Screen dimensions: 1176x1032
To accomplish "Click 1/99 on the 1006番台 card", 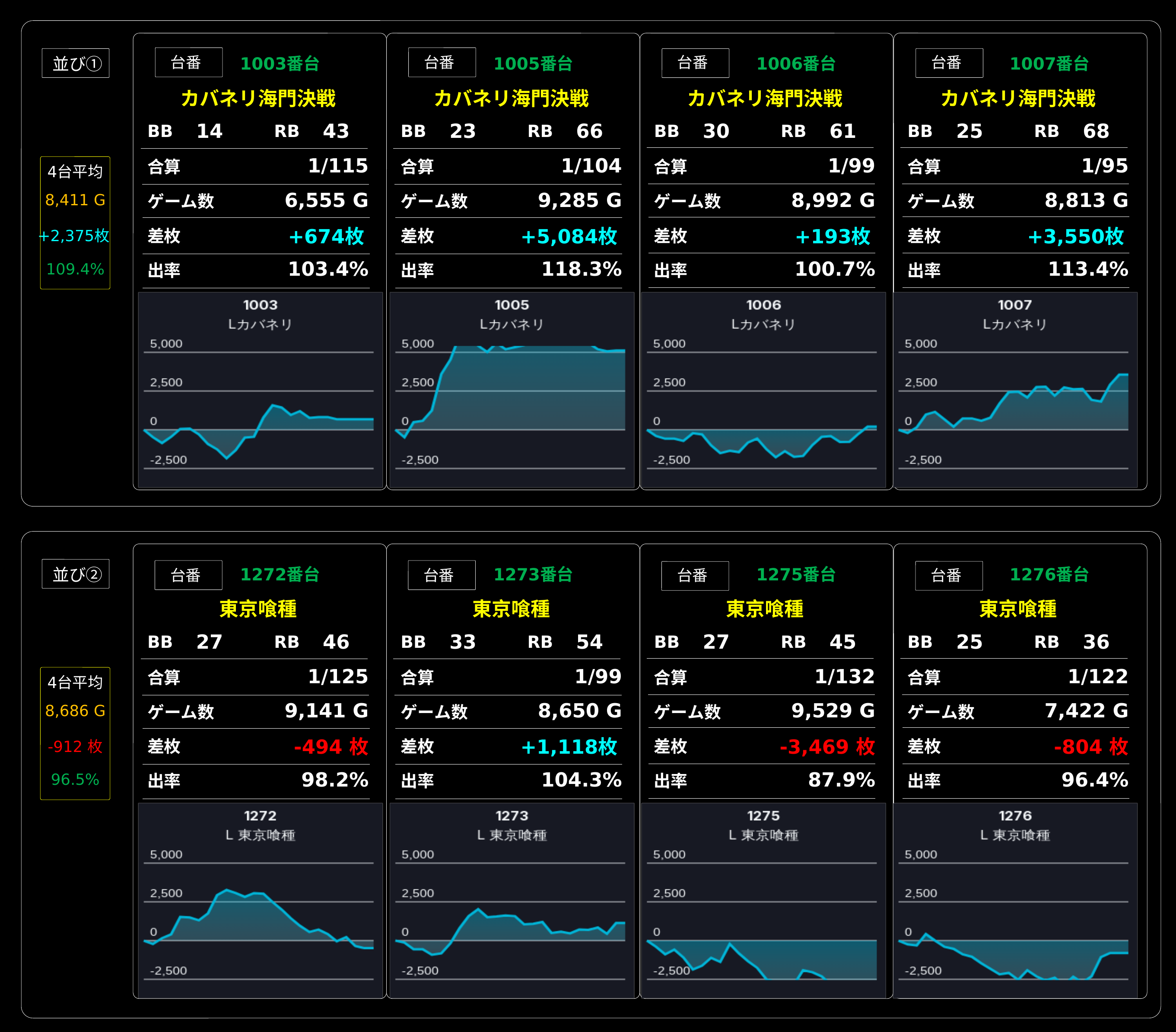I will [852, 166].
